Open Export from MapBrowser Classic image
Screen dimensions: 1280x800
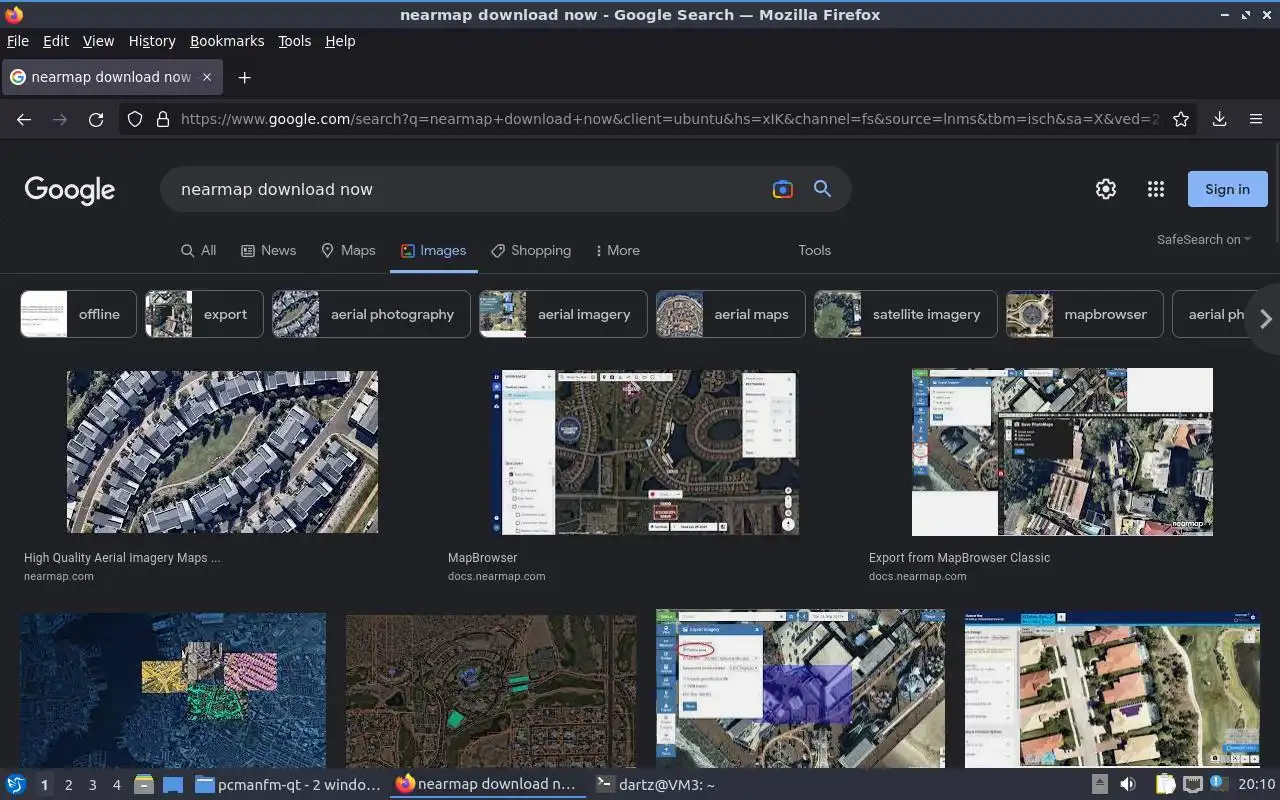(1062, 452)
